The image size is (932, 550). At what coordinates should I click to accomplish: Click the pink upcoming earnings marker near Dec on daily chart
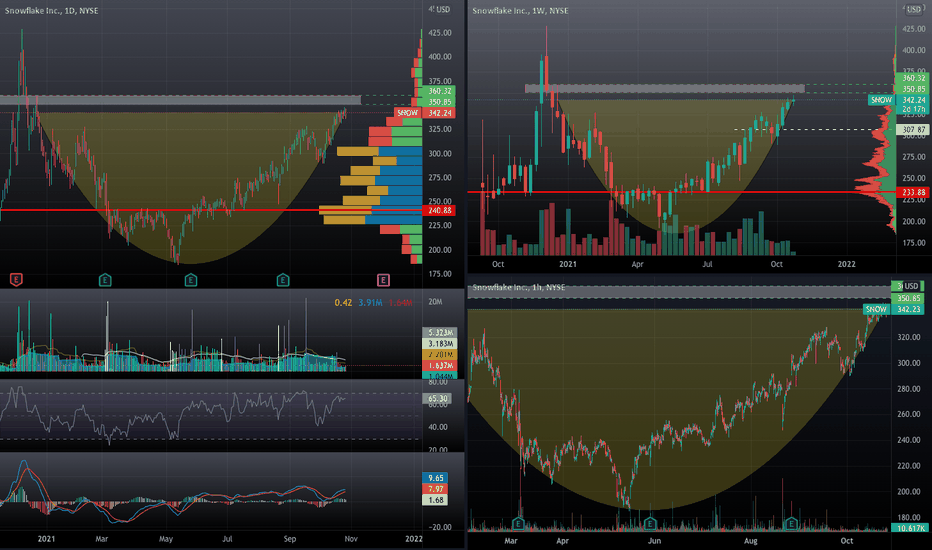(x=383, y=279)
